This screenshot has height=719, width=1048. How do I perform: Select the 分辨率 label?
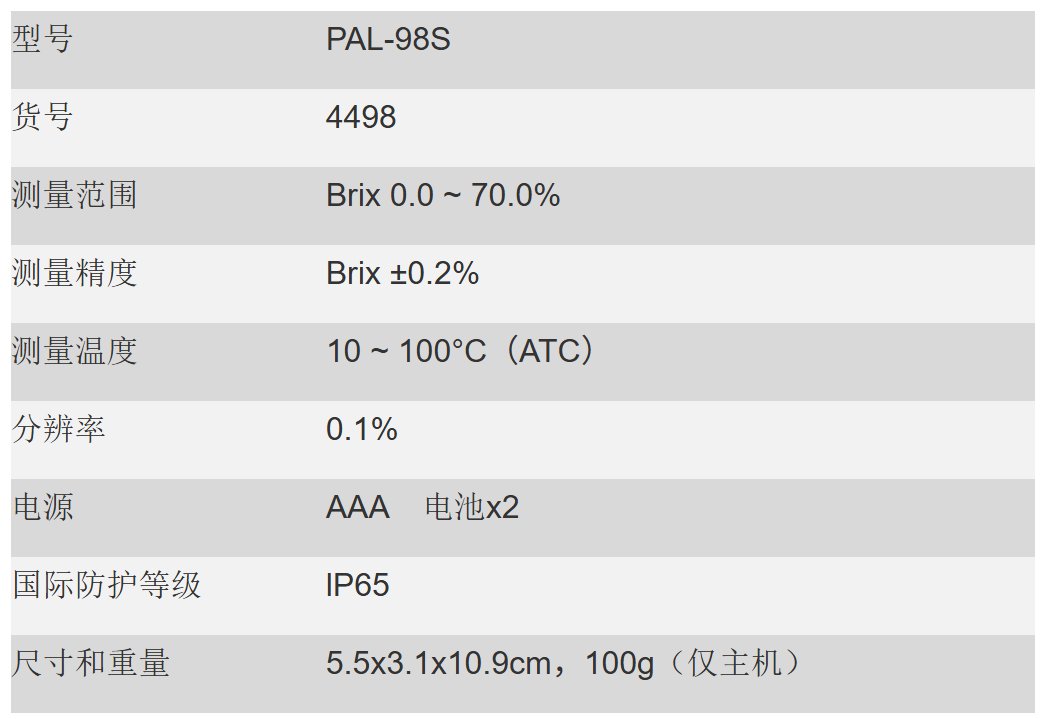[x=59, y=430]
